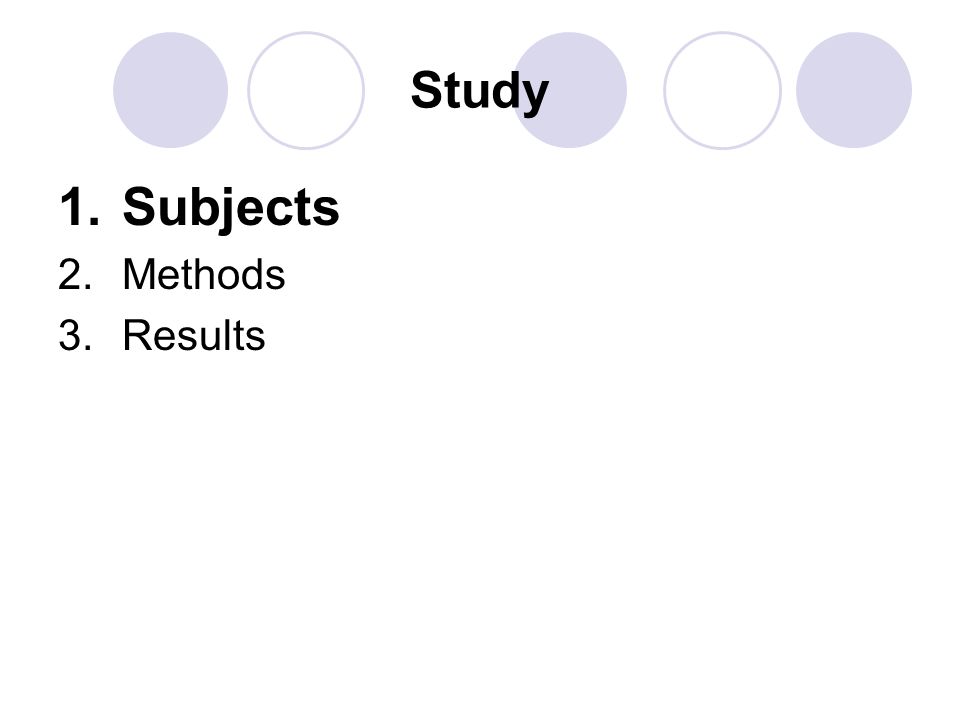
Task: Click the Results list item
Action: [194, 336]
